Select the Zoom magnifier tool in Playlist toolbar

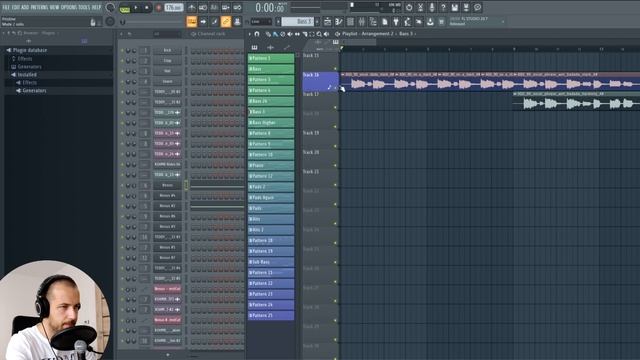pos(319,34)
